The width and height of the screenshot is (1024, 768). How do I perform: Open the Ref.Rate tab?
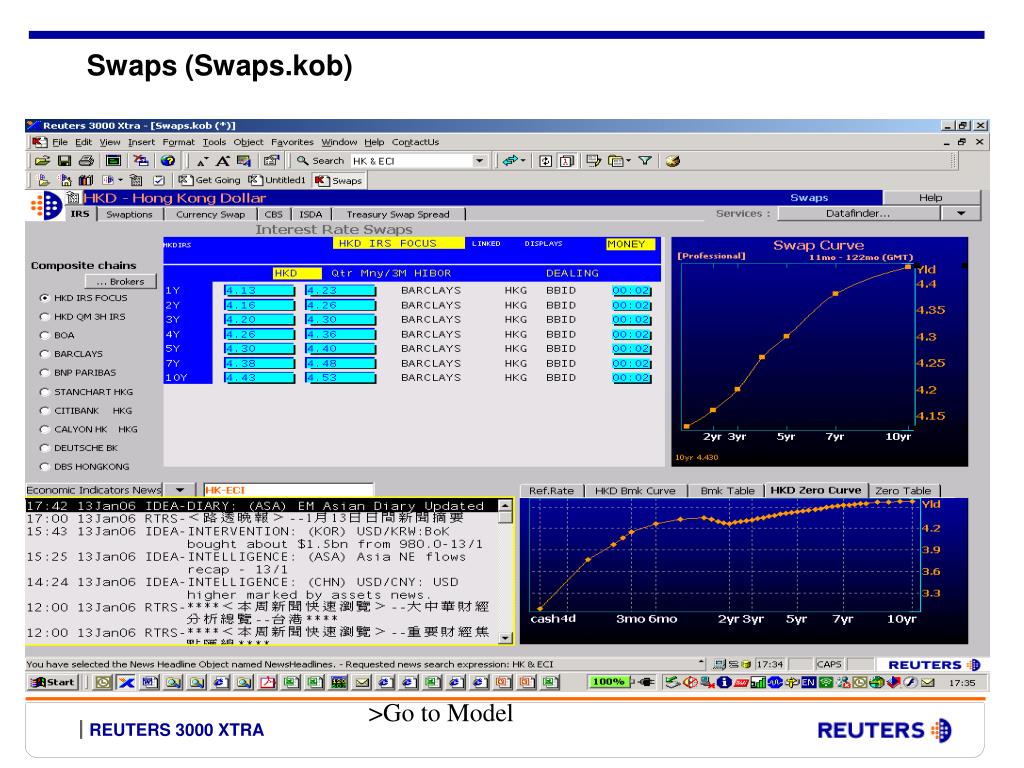pyautogui.click(x=551, y=490)
